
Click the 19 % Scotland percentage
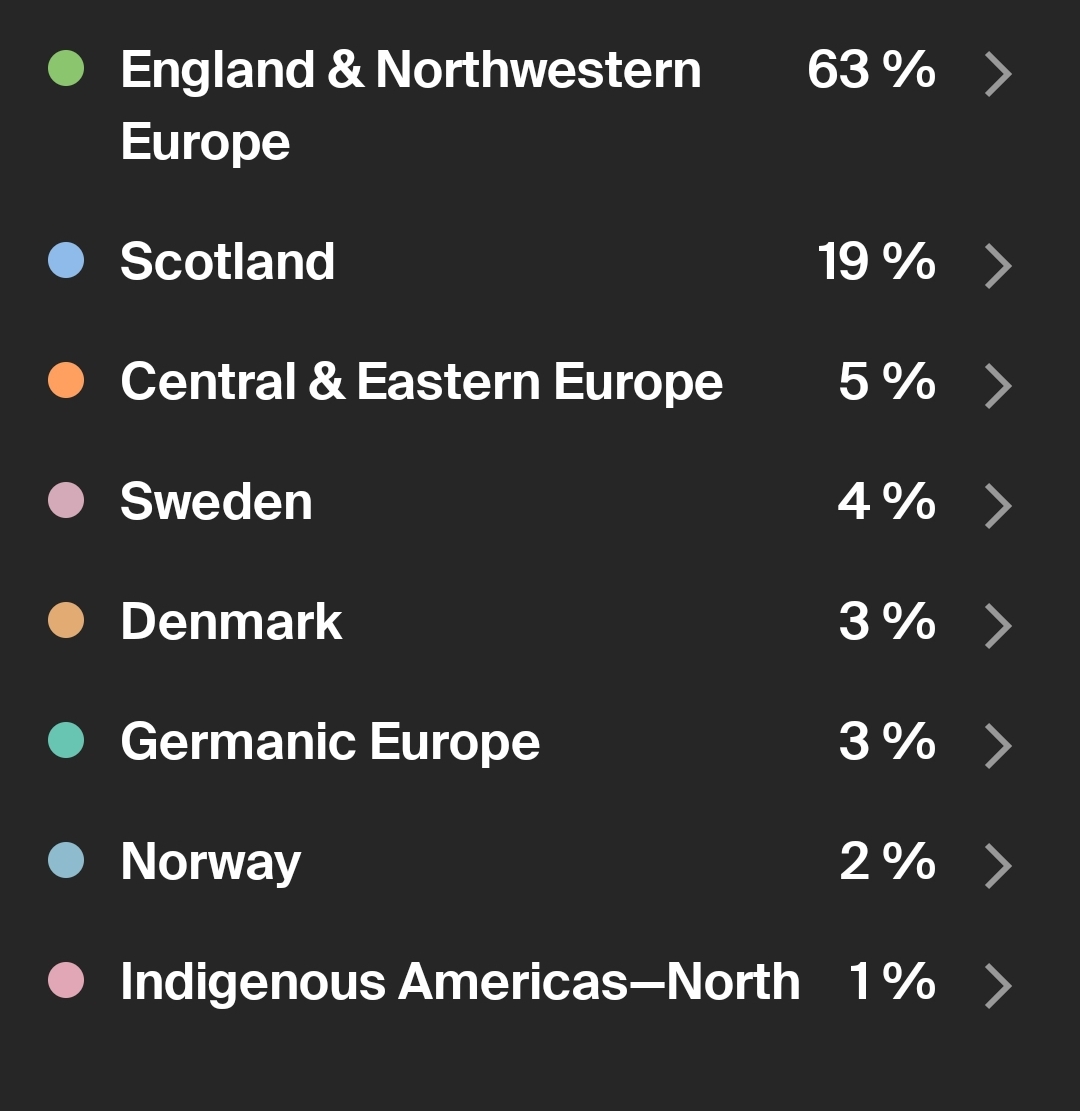tap(876, 262)
